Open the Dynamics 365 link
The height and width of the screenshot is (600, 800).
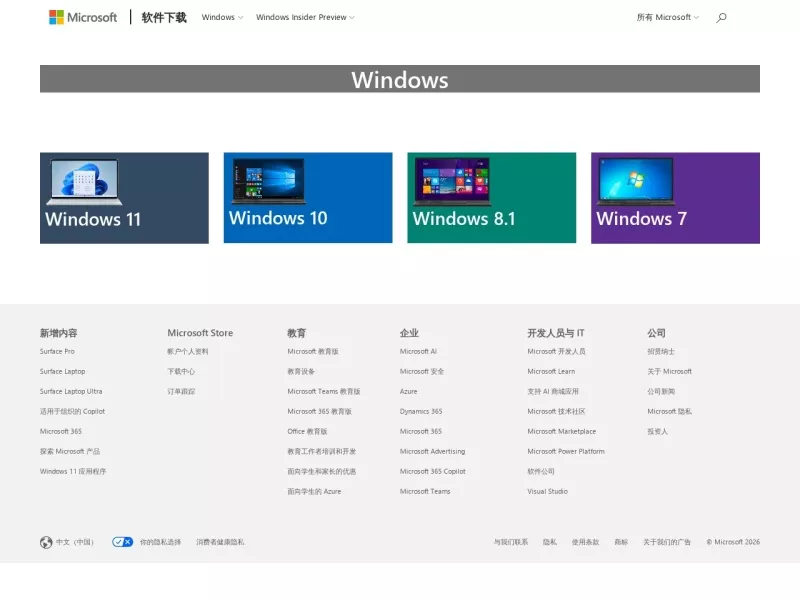(x=421, y=411)
